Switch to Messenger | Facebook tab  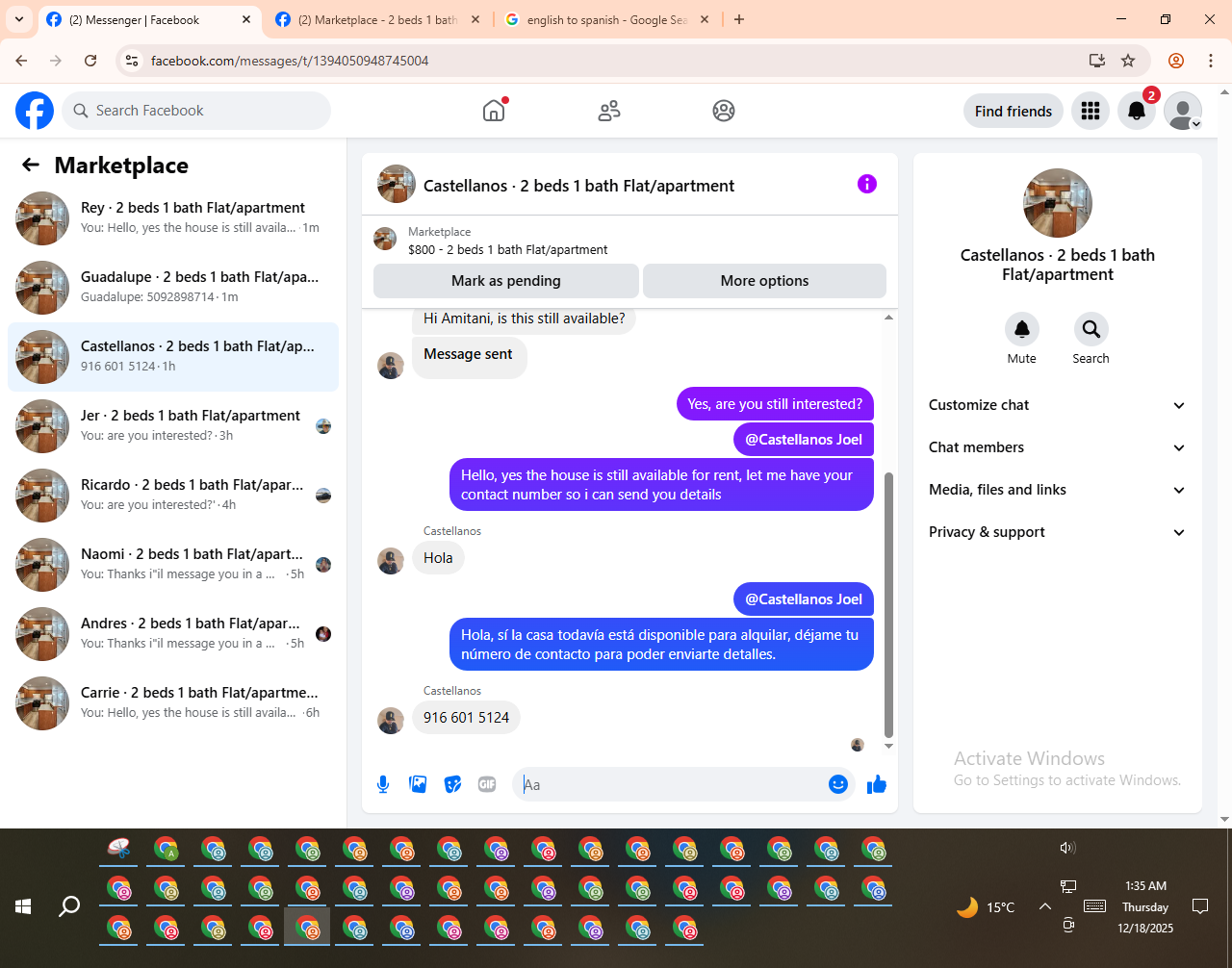tap(149, 19)
